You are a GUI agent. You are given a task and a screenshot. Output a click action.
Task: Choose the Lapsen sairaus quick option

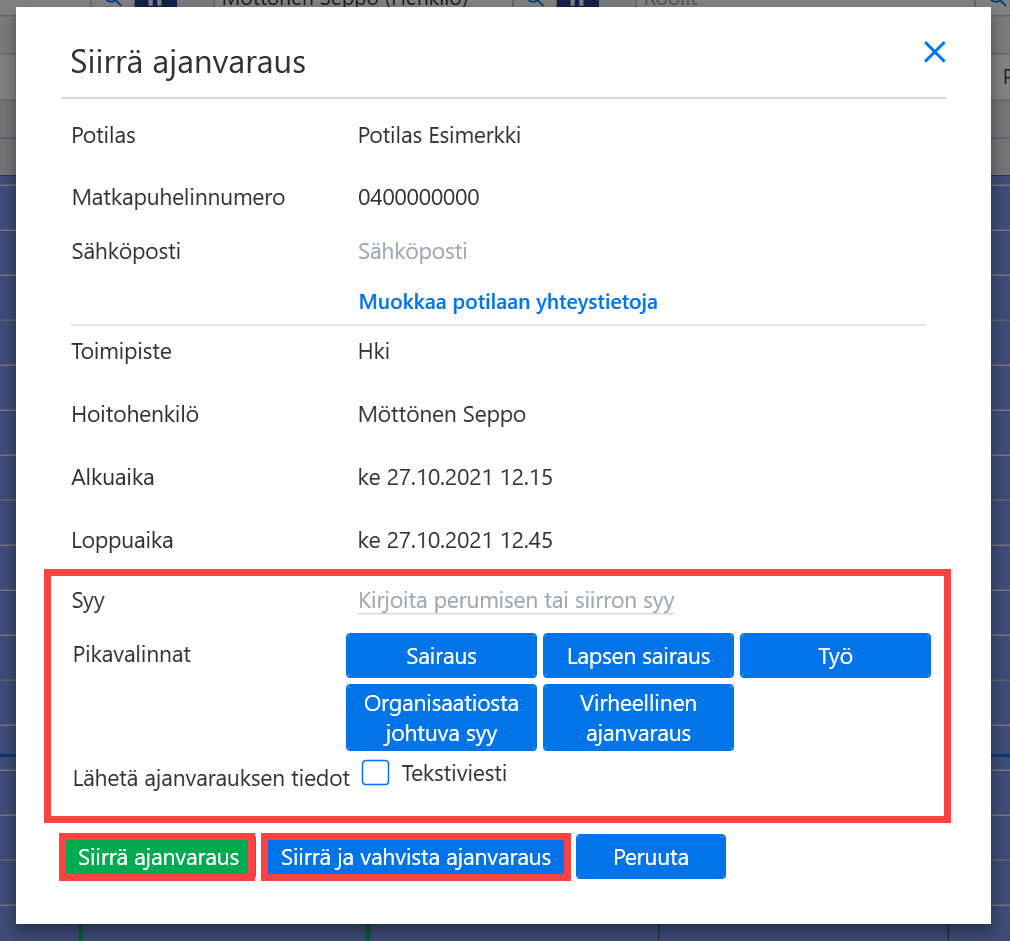tap(638, 656)
